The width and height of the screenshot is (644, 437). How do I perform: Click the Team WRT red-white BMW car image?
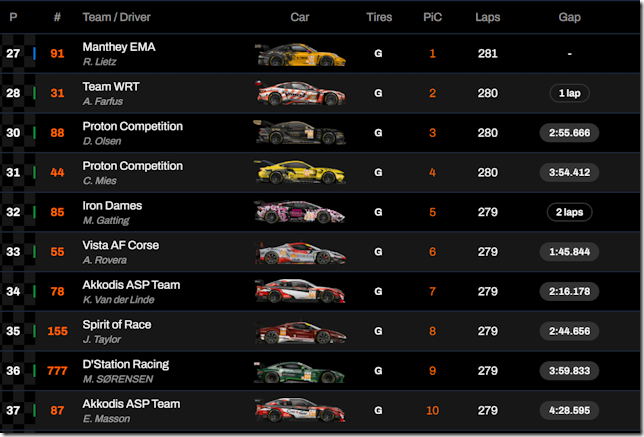click(300, 93)
